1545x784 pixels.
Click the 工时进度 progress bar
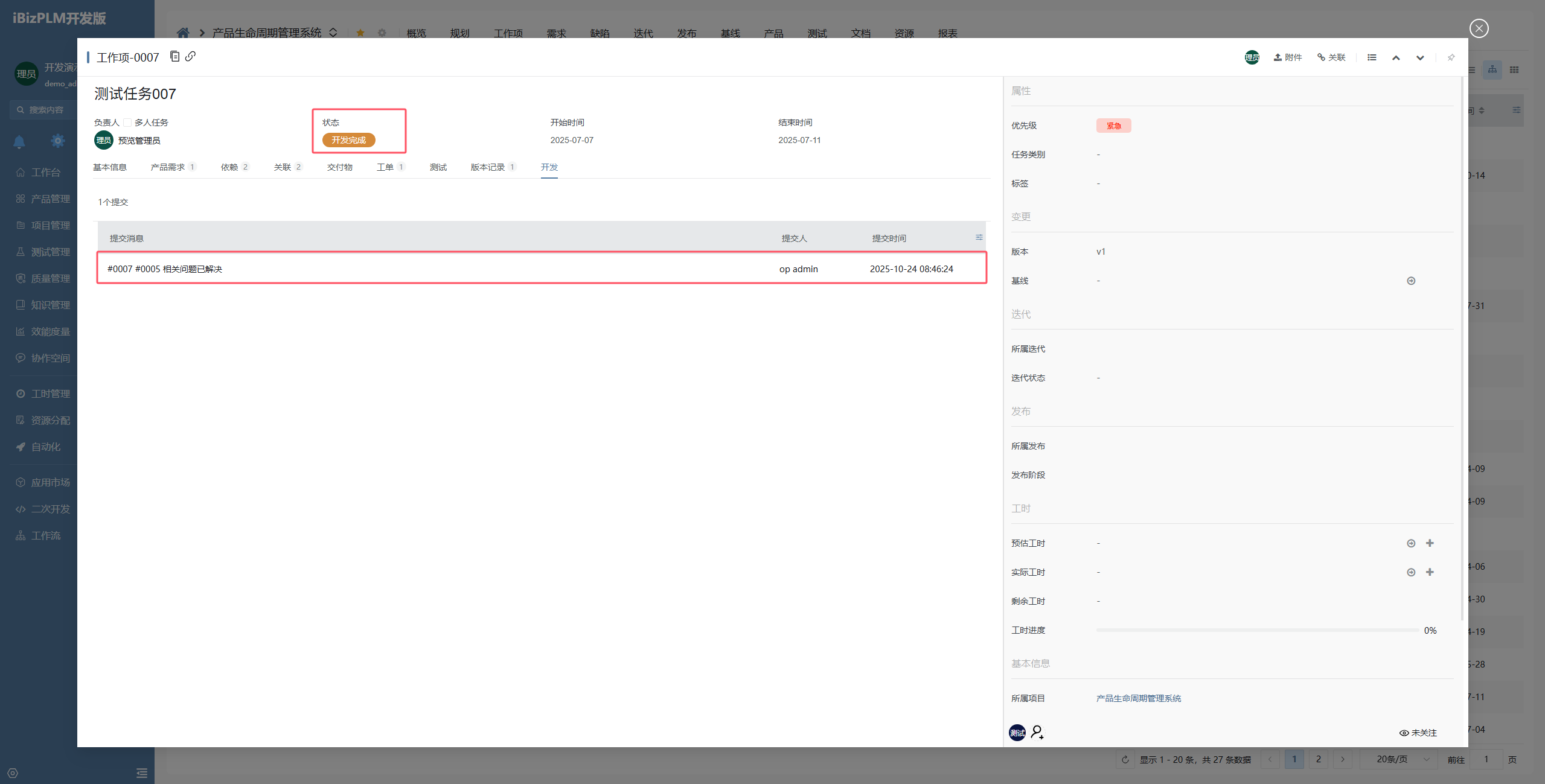(x=1257, y=630)
